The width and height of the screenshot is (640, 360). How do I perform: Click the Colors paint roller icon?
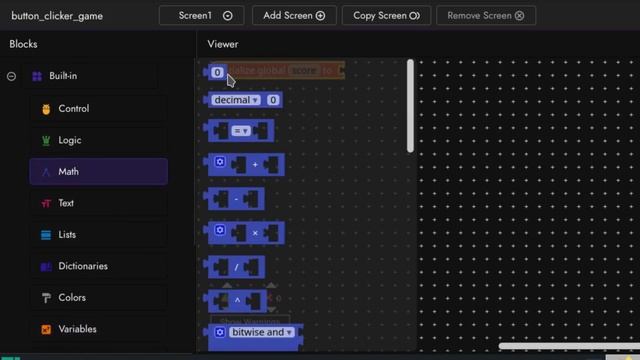click(46, 298)
